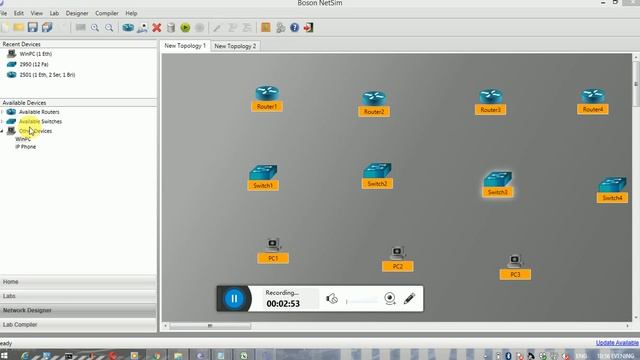
Task: Expand the Available Switches tree node
Action: tap(2, 121)
